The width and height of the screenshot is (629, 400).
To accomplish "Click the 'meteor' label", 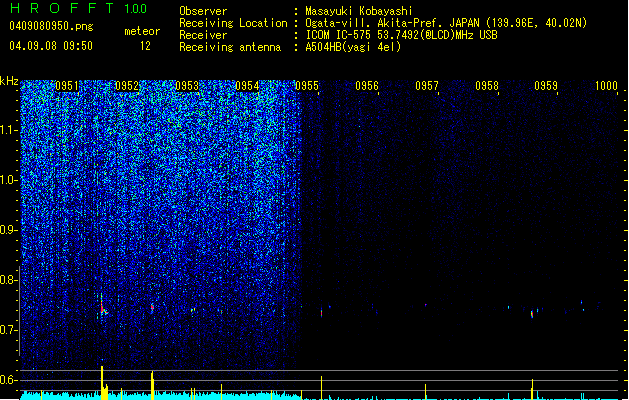I will (142, 31).
